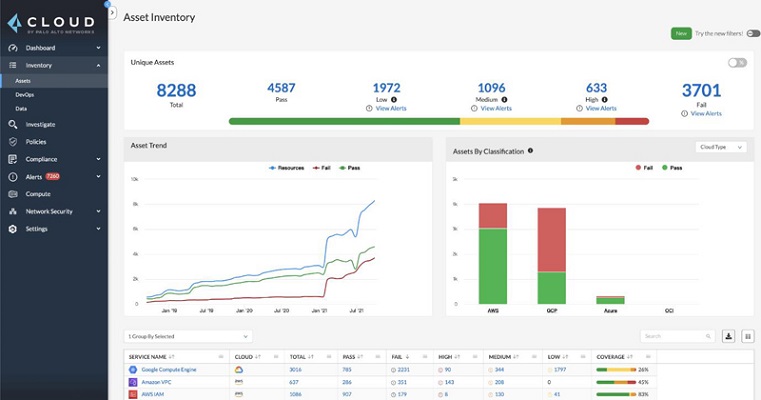
Task: Click the Search field above the table
Action: tap(677, 336)
